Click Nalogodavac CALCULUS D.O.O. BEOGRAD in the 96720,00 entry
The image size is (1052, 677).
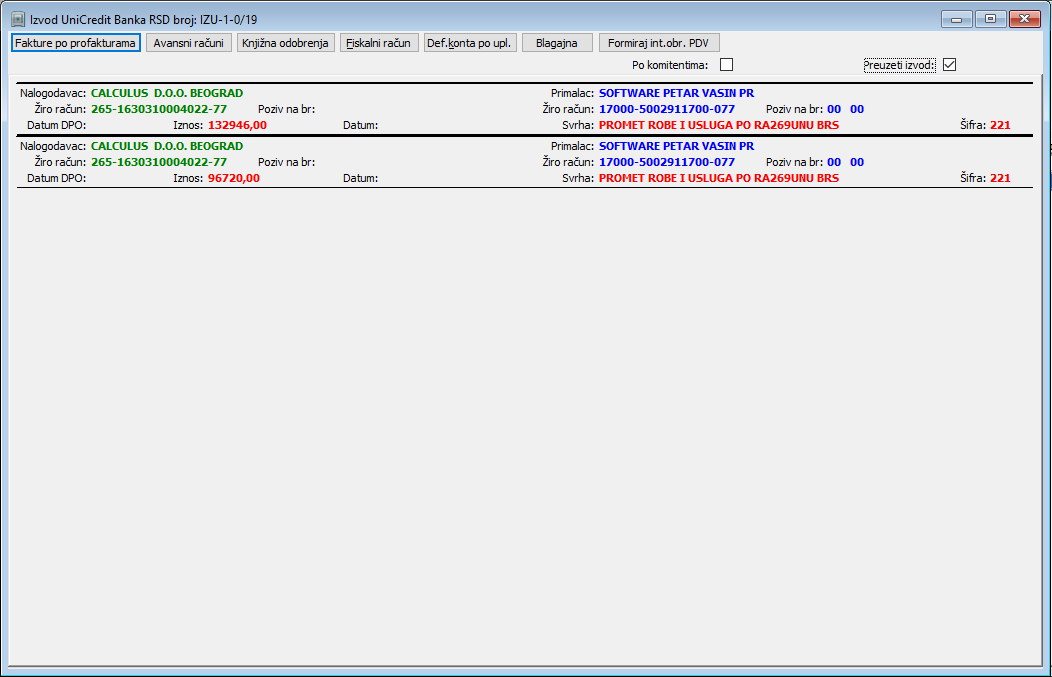167,146
